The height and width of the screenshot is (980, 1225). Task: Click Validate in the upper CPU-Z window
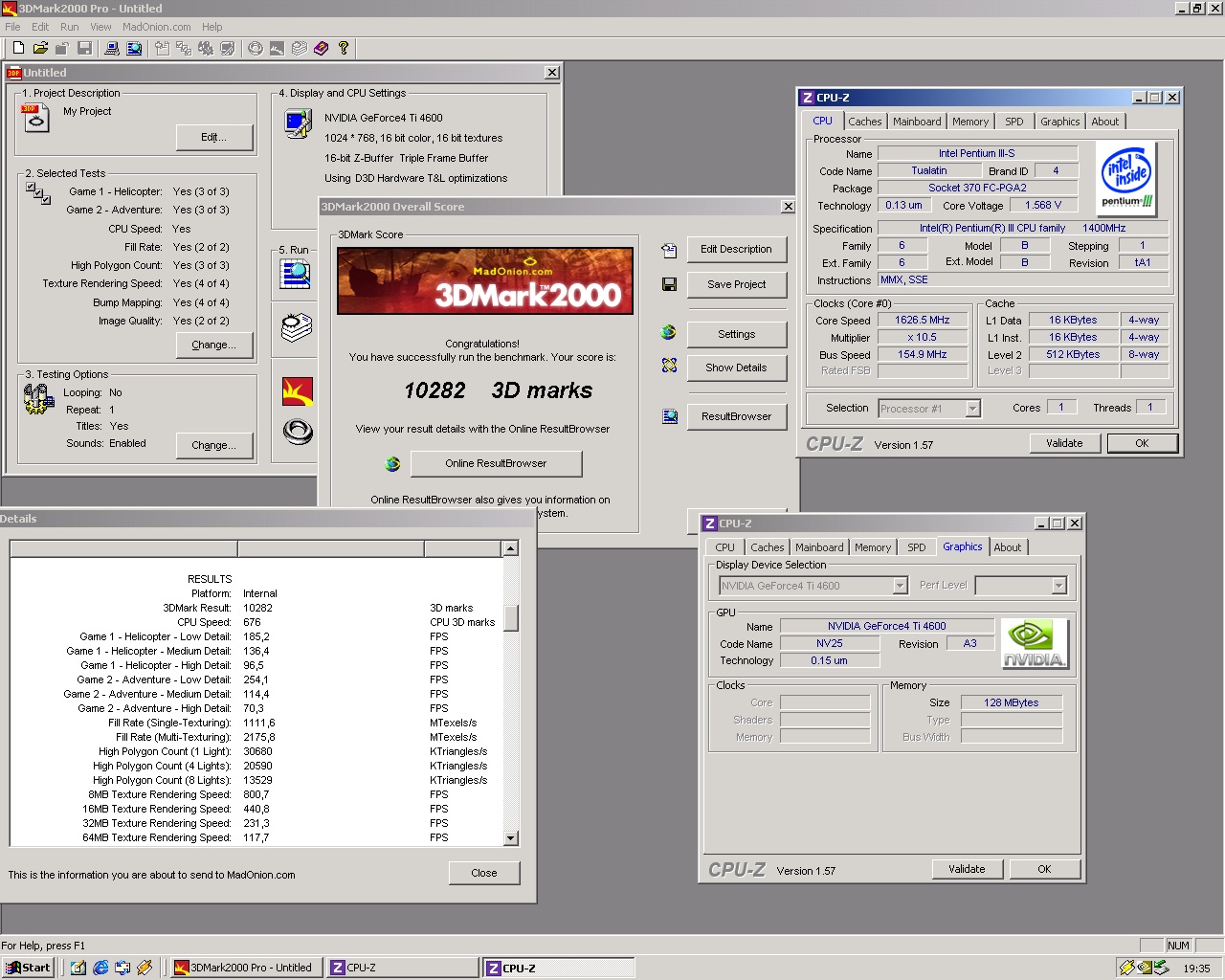pyautogui.click(x=1064, y=443)
